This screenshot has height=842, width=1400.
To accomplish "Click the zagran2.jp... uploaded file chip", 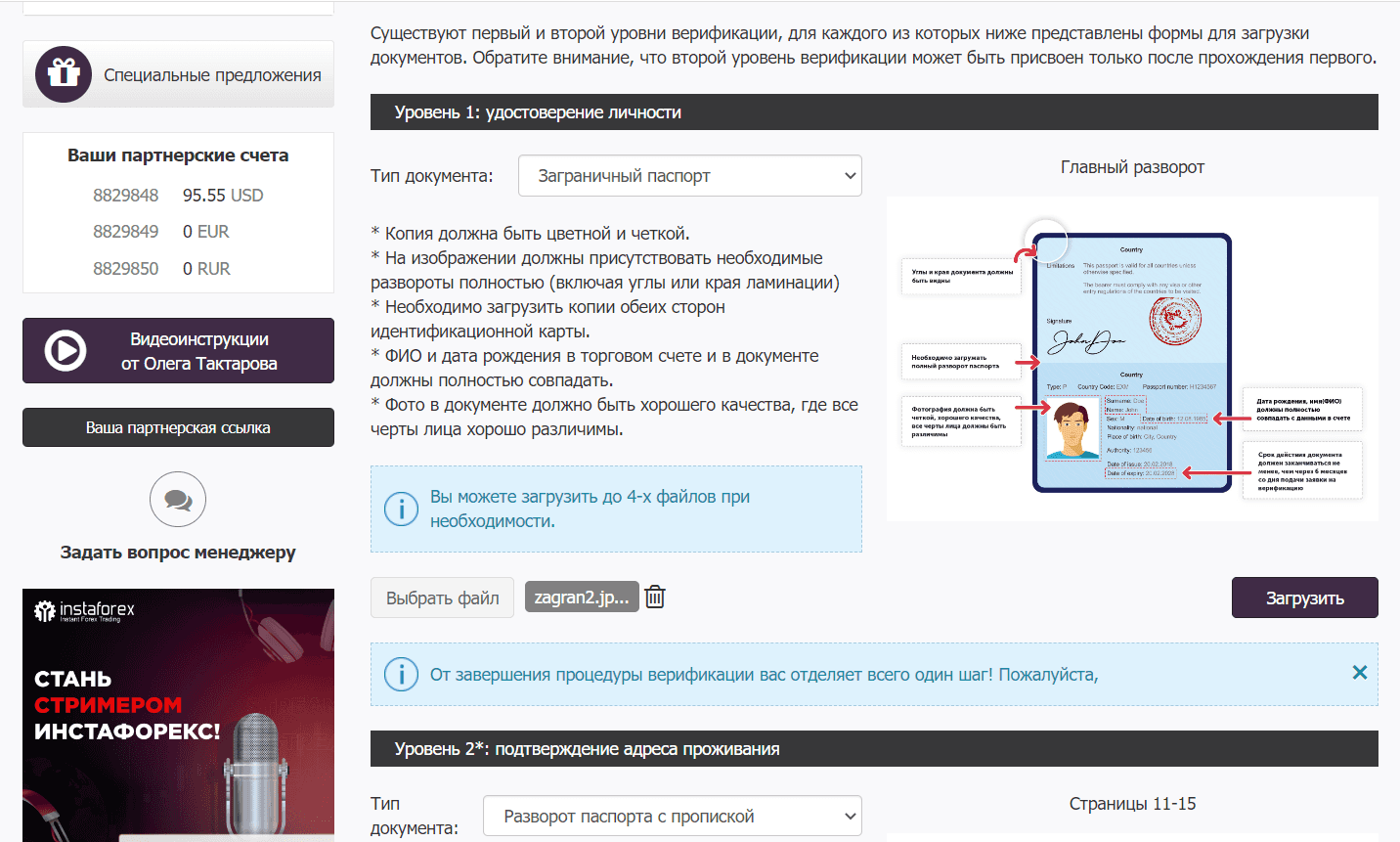I will (x=582, y=597).
